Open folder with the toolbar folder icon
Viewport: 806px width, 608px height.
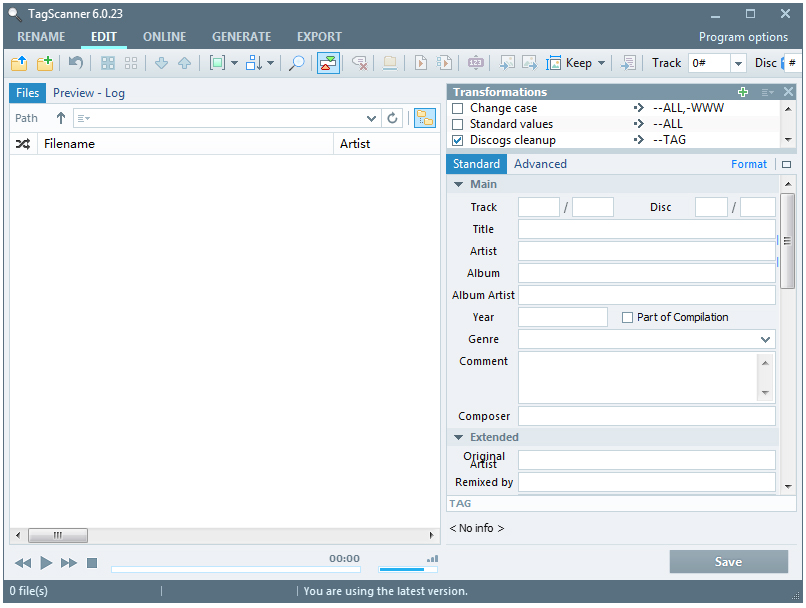coord(19,63)
